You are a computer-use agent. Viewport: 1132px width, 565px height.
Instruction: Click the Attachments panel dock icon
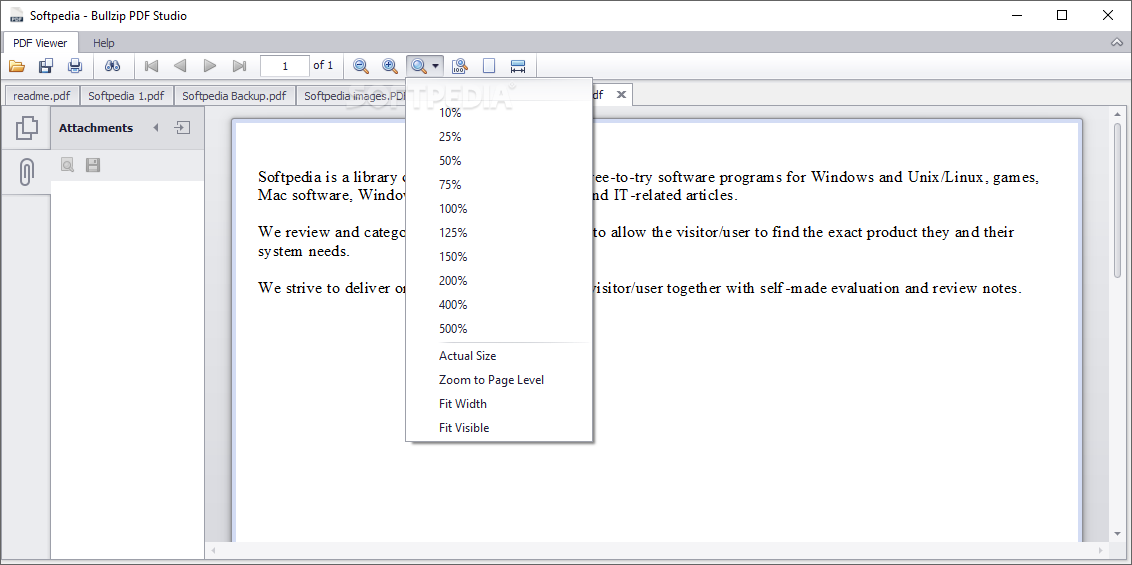point(182,128)
